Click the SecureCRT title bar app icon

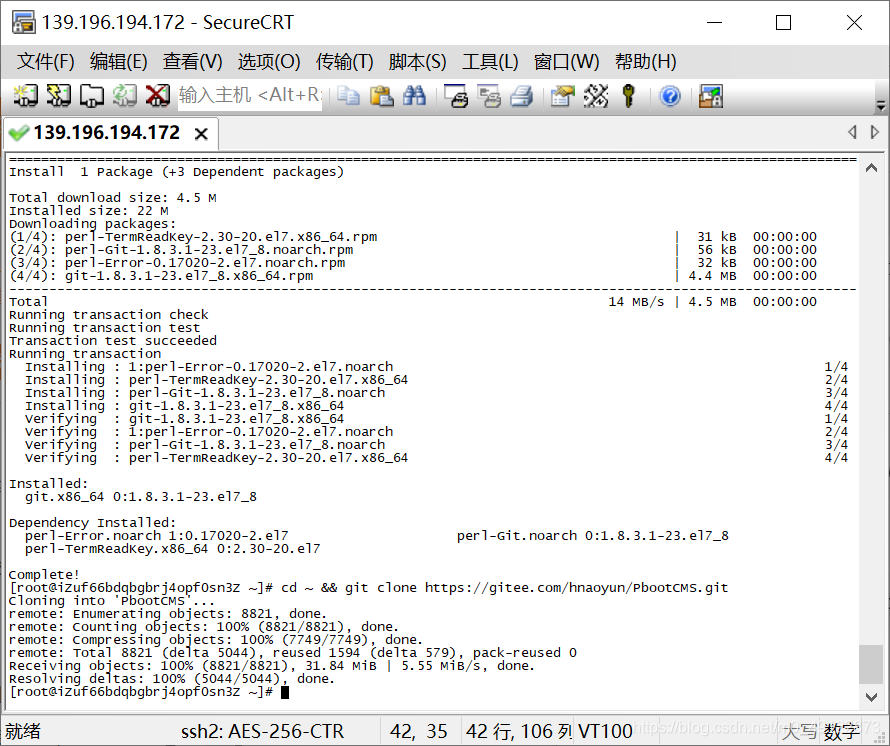[23, 22]
